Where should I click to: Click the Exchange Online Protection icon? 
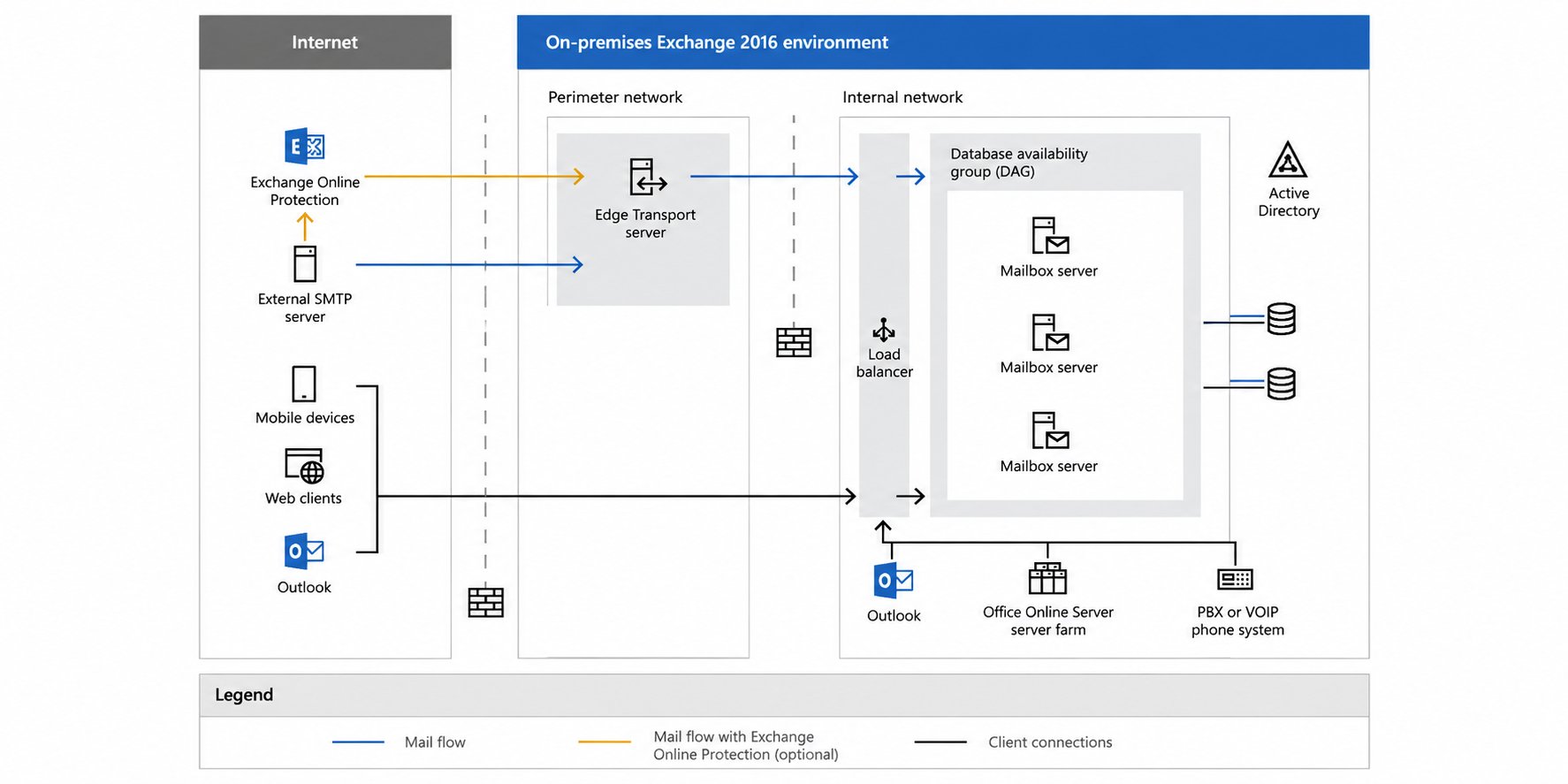305,147
